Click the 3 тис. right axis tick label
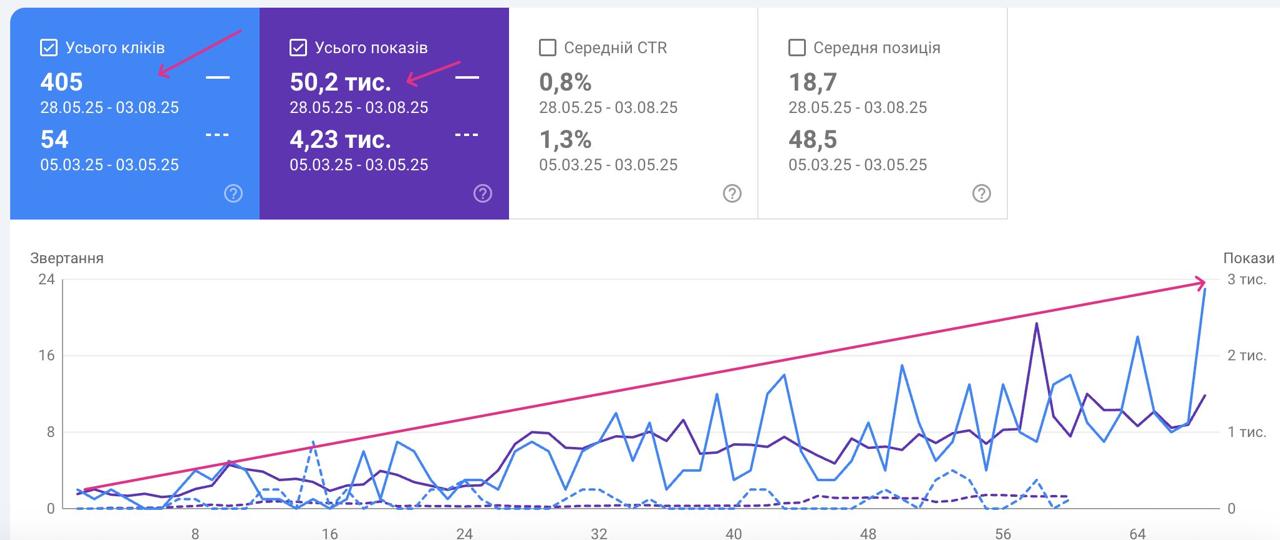 1247,279
